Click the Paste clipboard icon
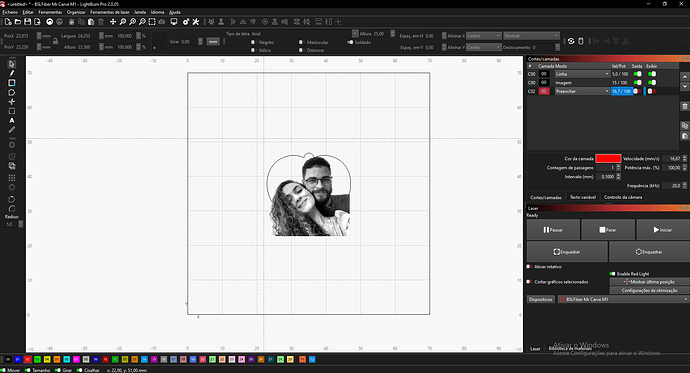The image size is (690, 373). (x=91, y=22)
